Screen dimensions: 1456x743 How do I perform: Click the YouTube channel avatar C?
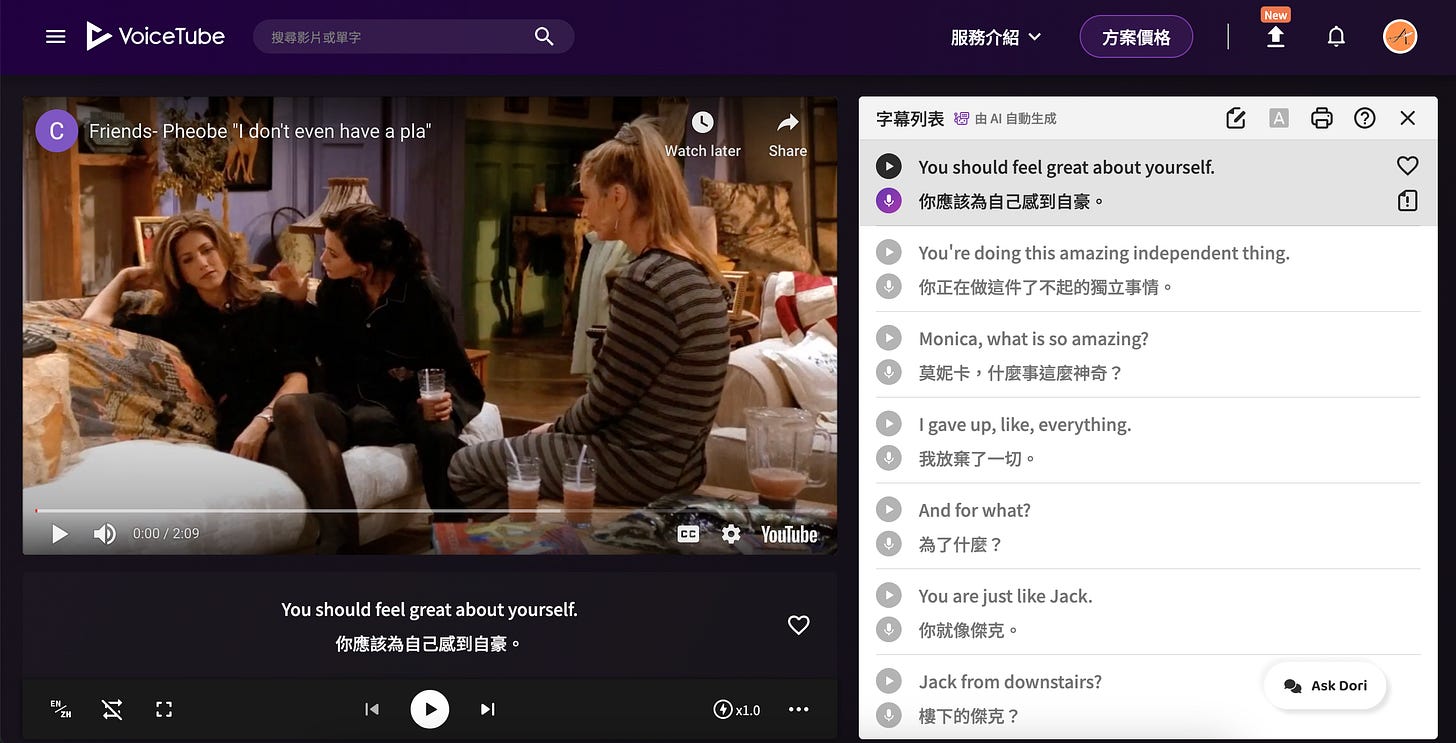pos(56,131)
